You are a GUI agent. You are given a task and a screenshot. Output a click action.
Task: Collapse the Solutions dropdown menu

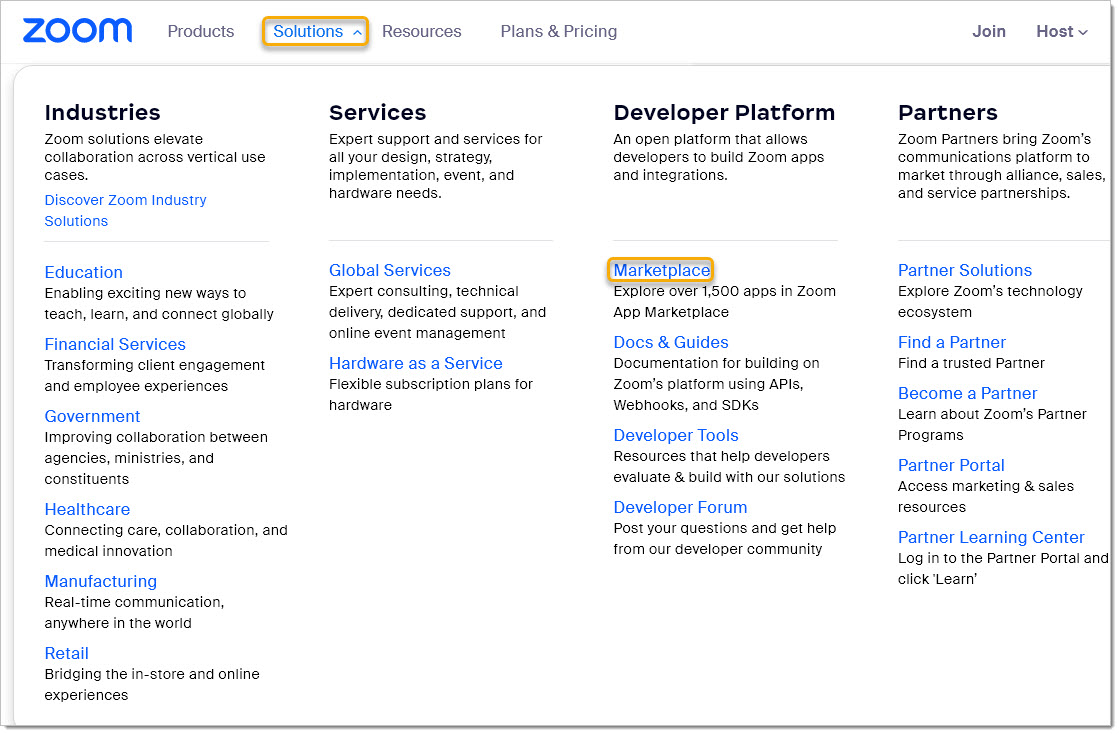tap(315, 32)
